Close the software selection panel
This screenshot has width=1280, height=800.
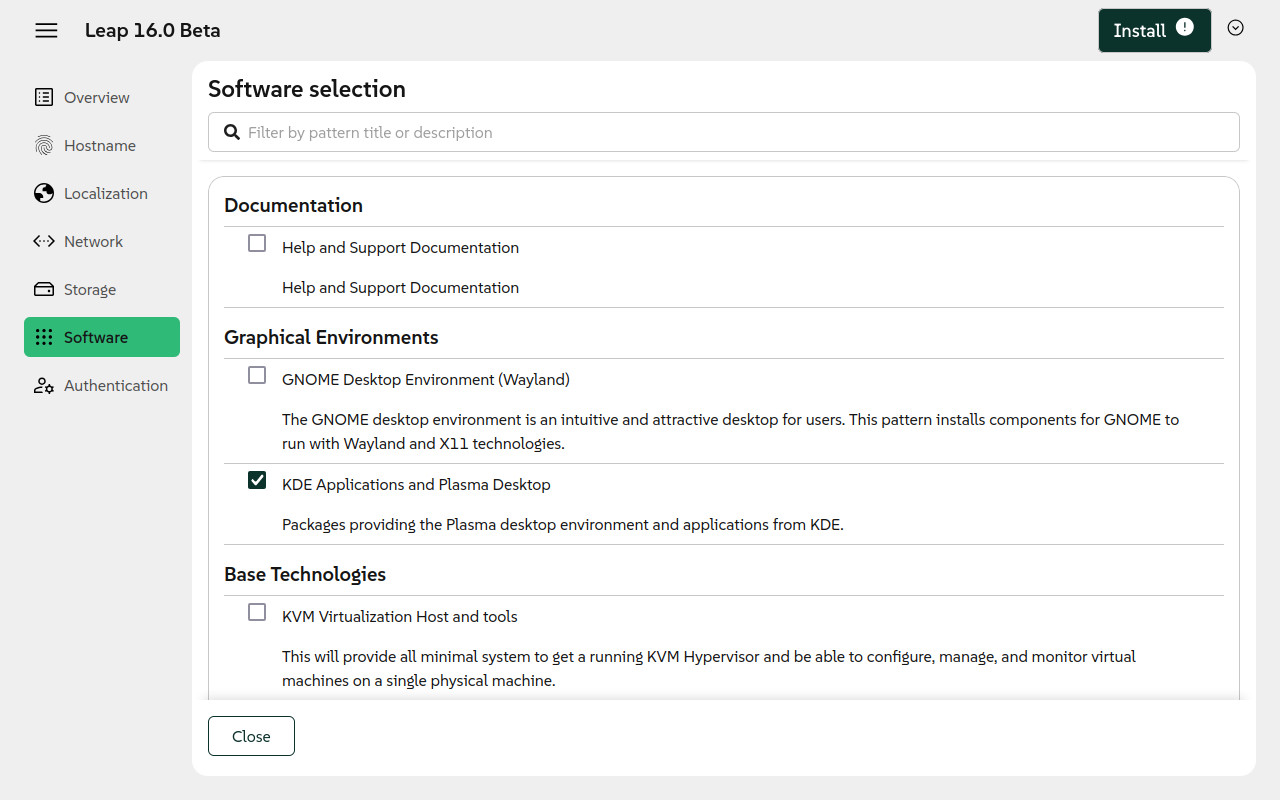(251, 736)
